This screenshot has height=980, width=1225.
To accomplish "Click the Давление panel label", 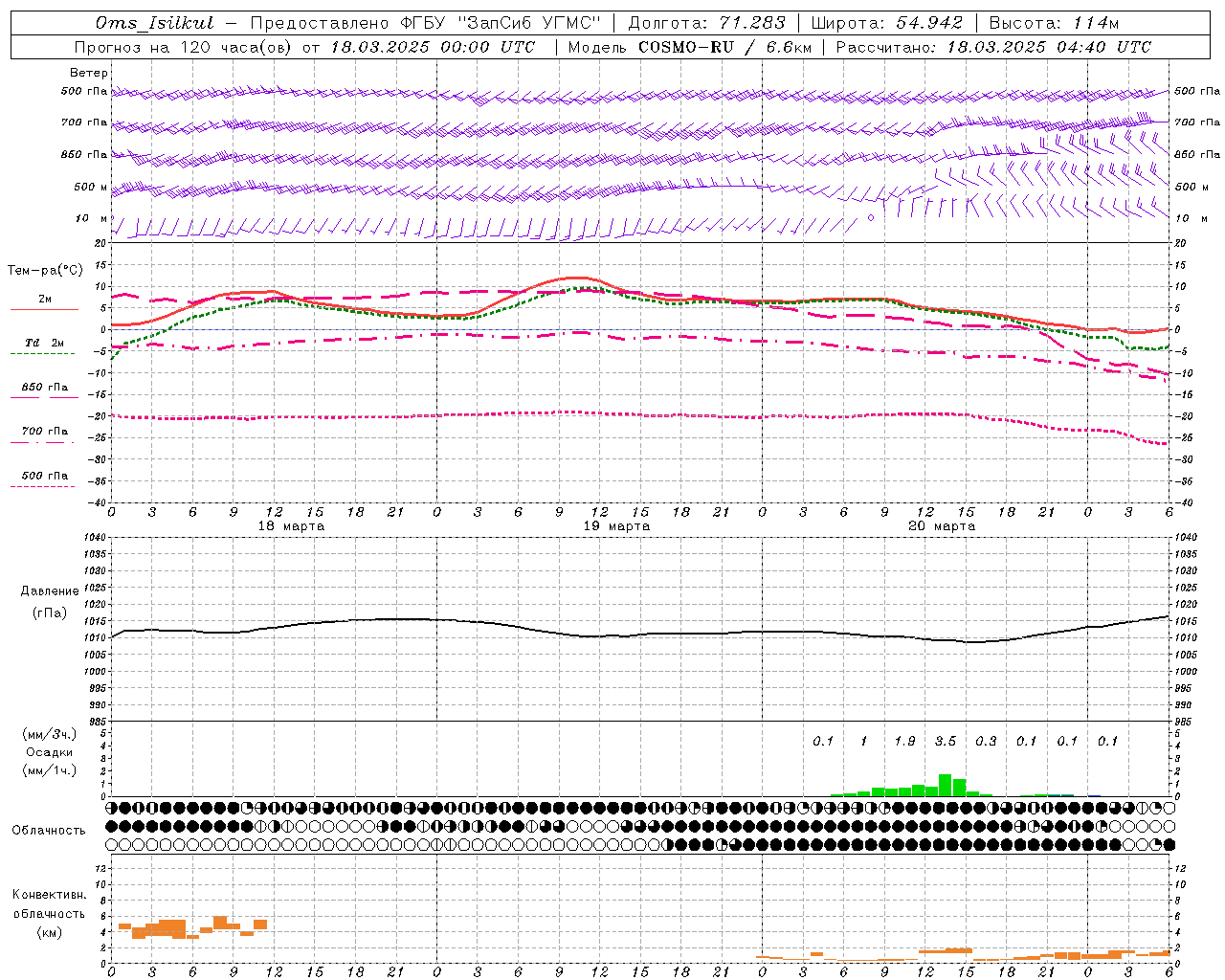I will [x=50, y=590].
